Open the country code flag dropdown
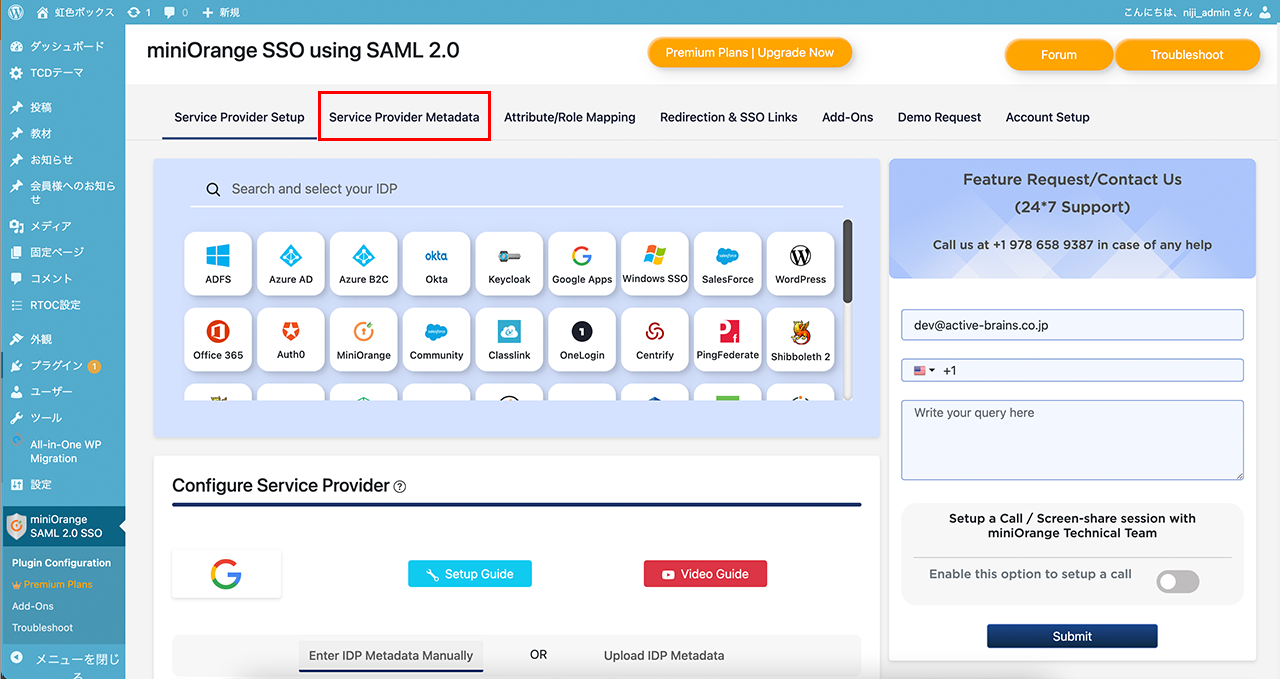 (925, 370)
